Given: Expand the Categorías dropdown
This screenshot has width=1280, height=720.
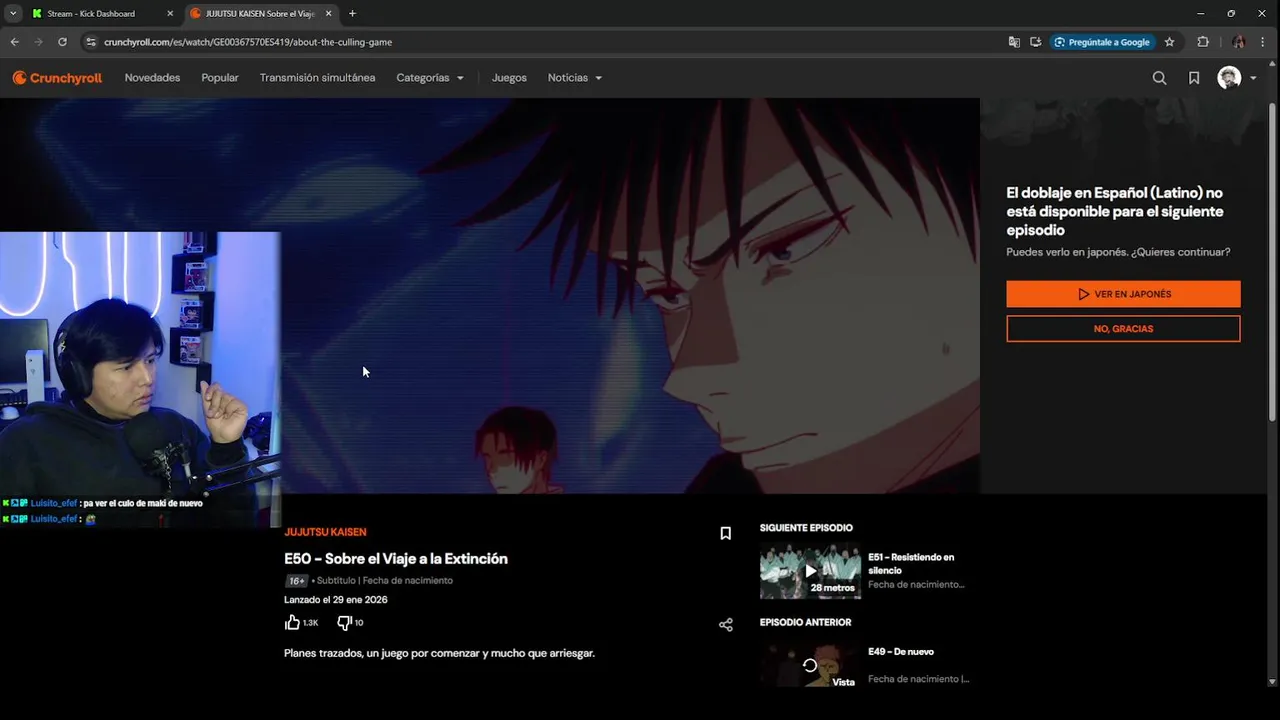Looking at the screenshot, I should click(430, 78).
